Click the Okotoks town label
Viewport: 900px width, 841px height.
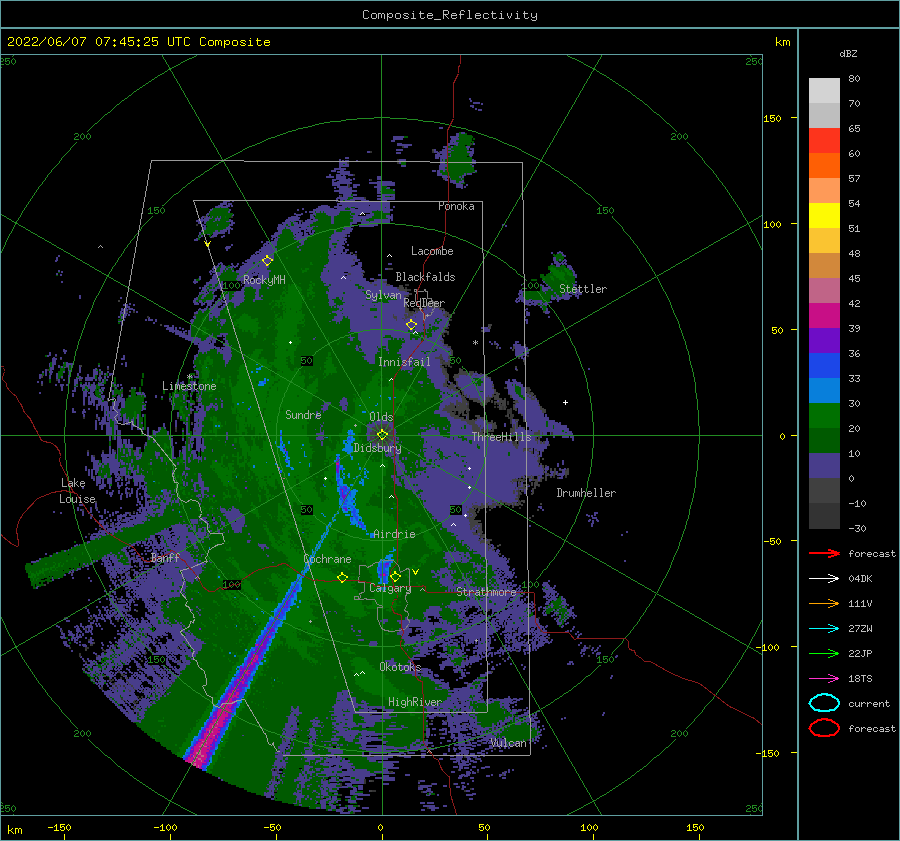pos(400,667)
